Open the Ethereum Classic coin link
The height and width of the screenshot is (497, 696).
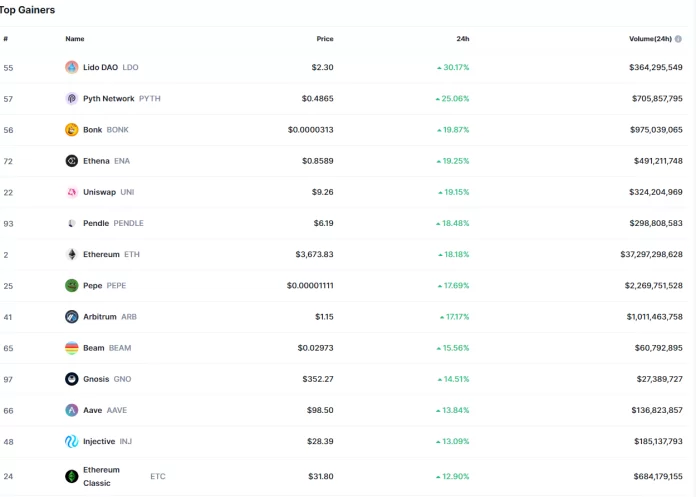point(102,476)
